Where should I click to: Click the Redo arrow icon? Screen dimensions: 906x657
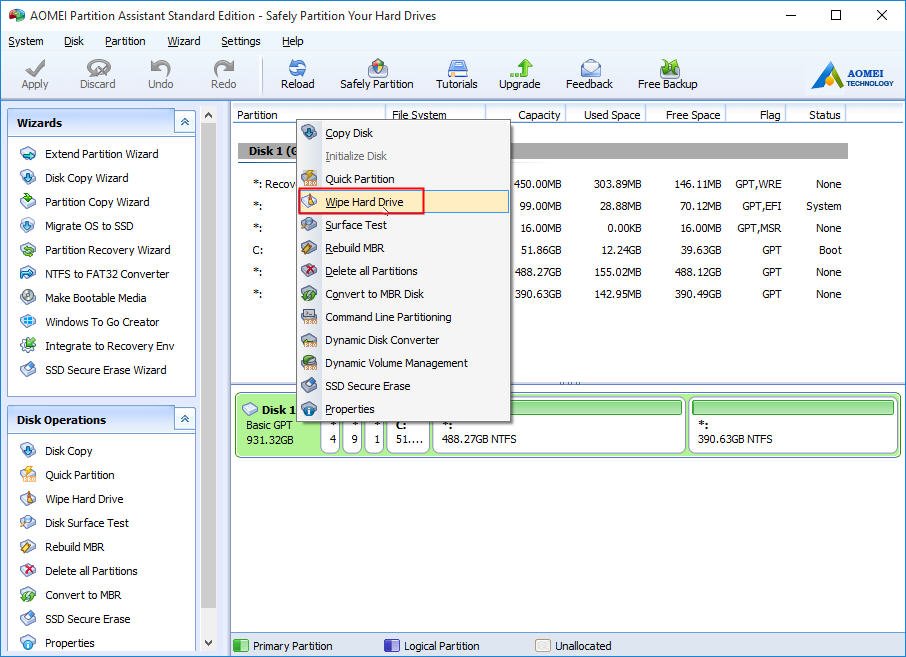tap(224, 69)
